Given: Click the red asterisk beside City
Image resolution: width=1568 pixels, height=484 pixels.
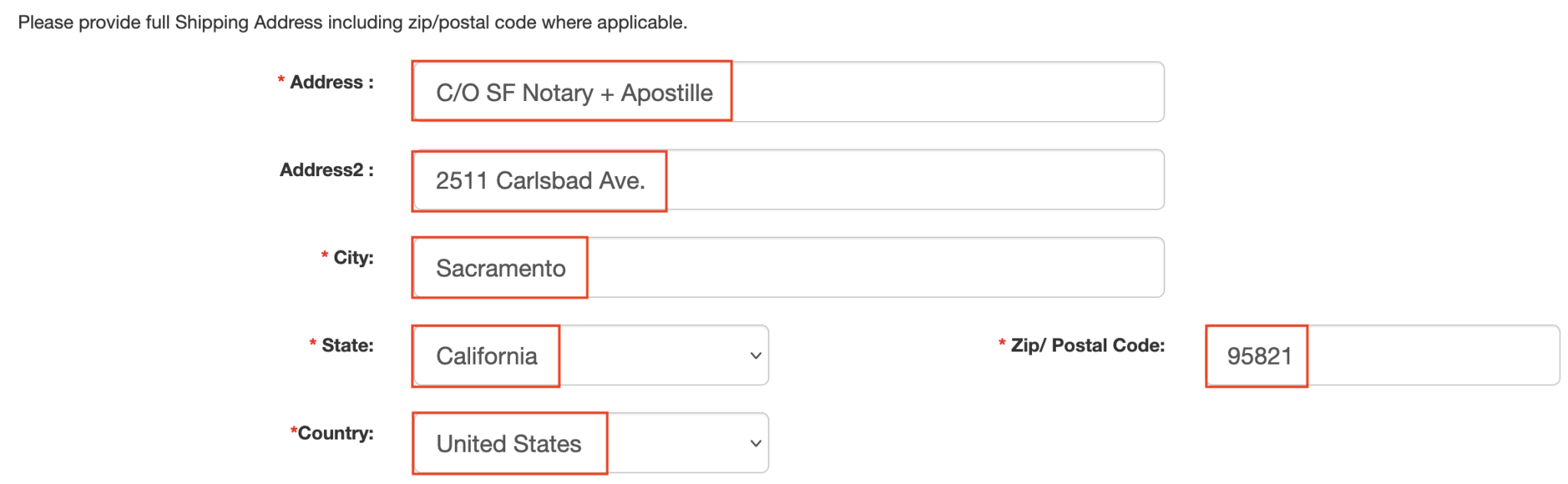Looking at the screenshot, I should [x=325, y=255].
